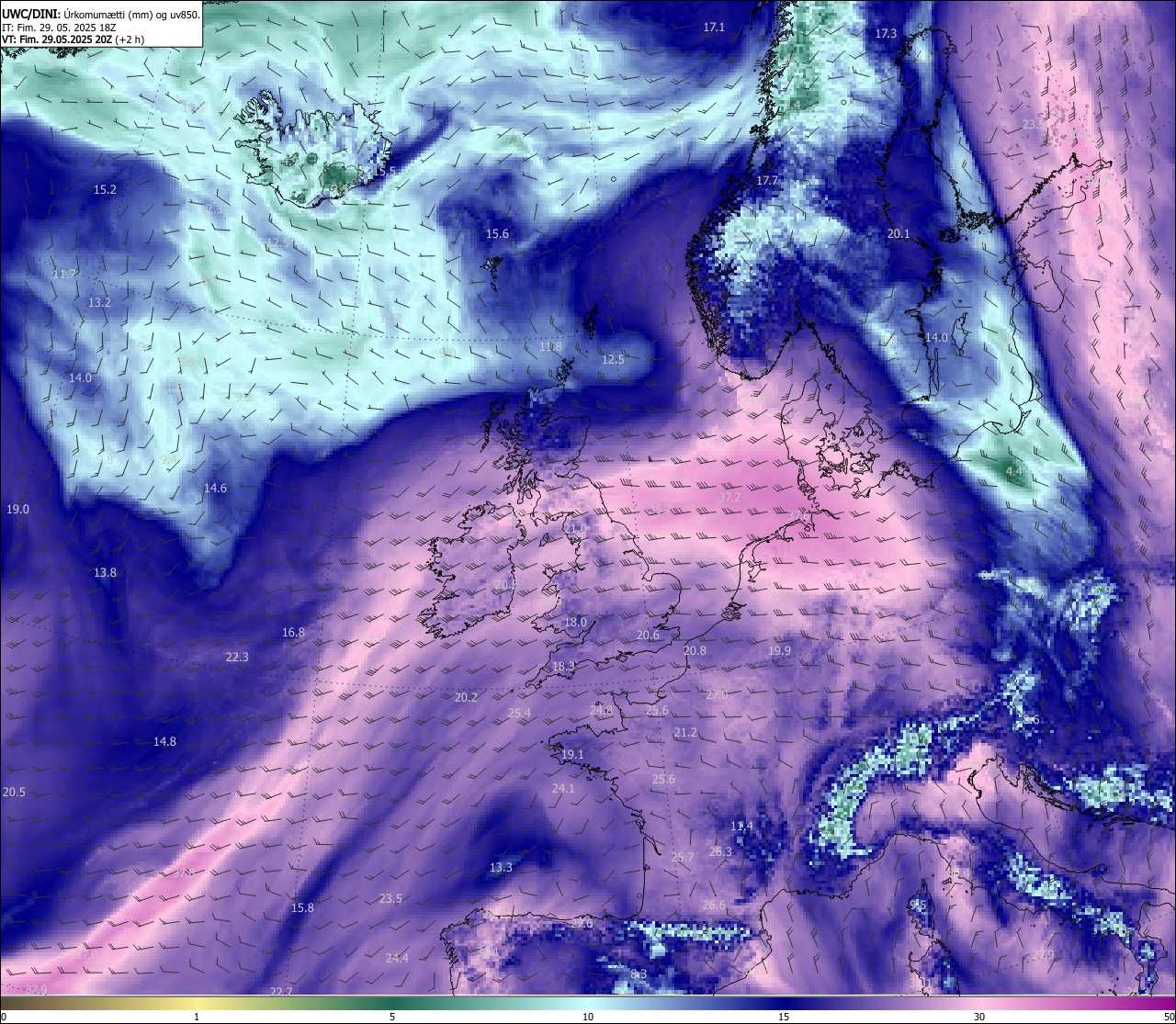Click the 15.2 value label
Viewport: 1176px width, 1024px height.
106,190
